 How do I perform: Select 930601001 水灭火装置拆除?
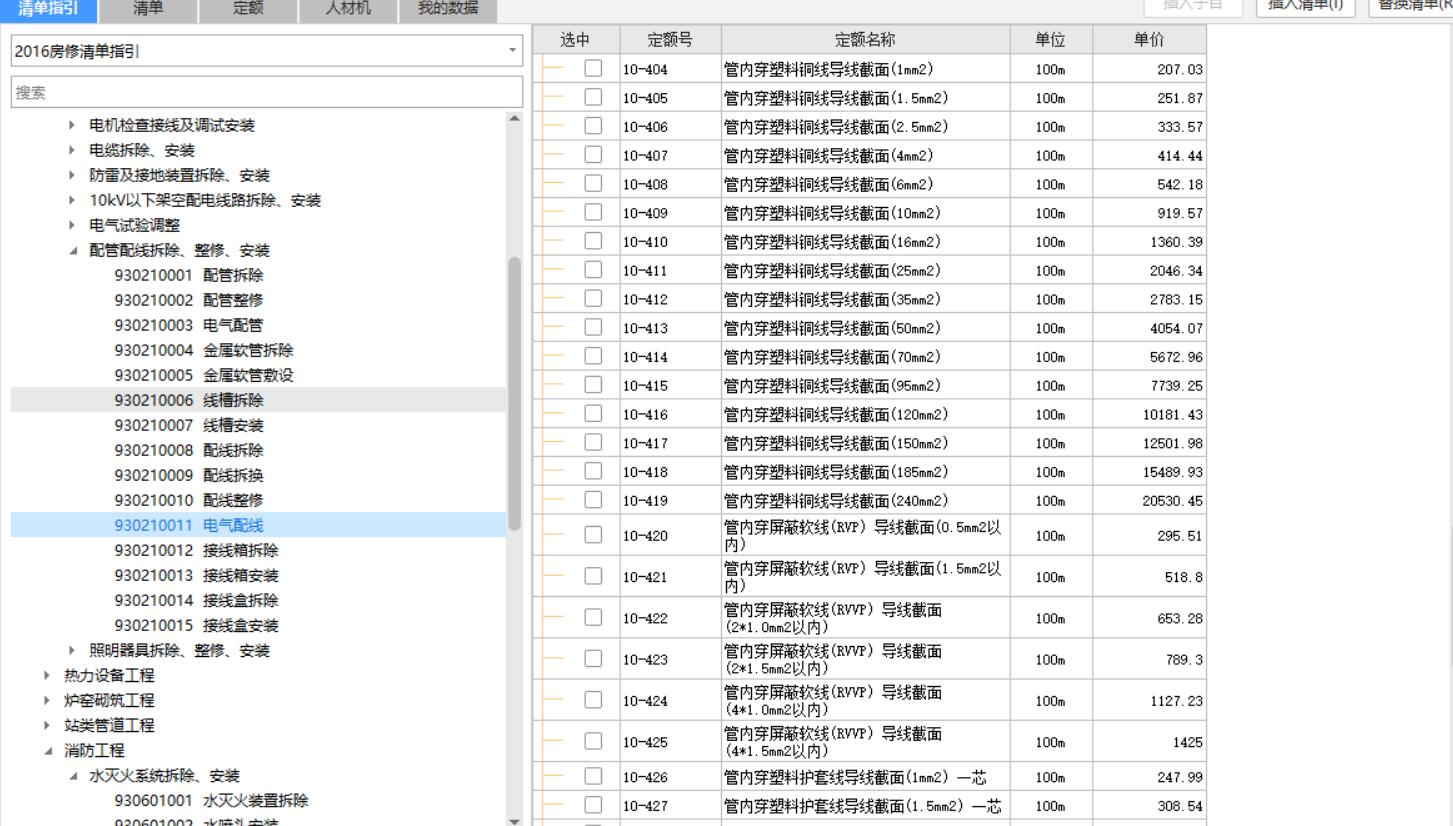tap(211, 800)
